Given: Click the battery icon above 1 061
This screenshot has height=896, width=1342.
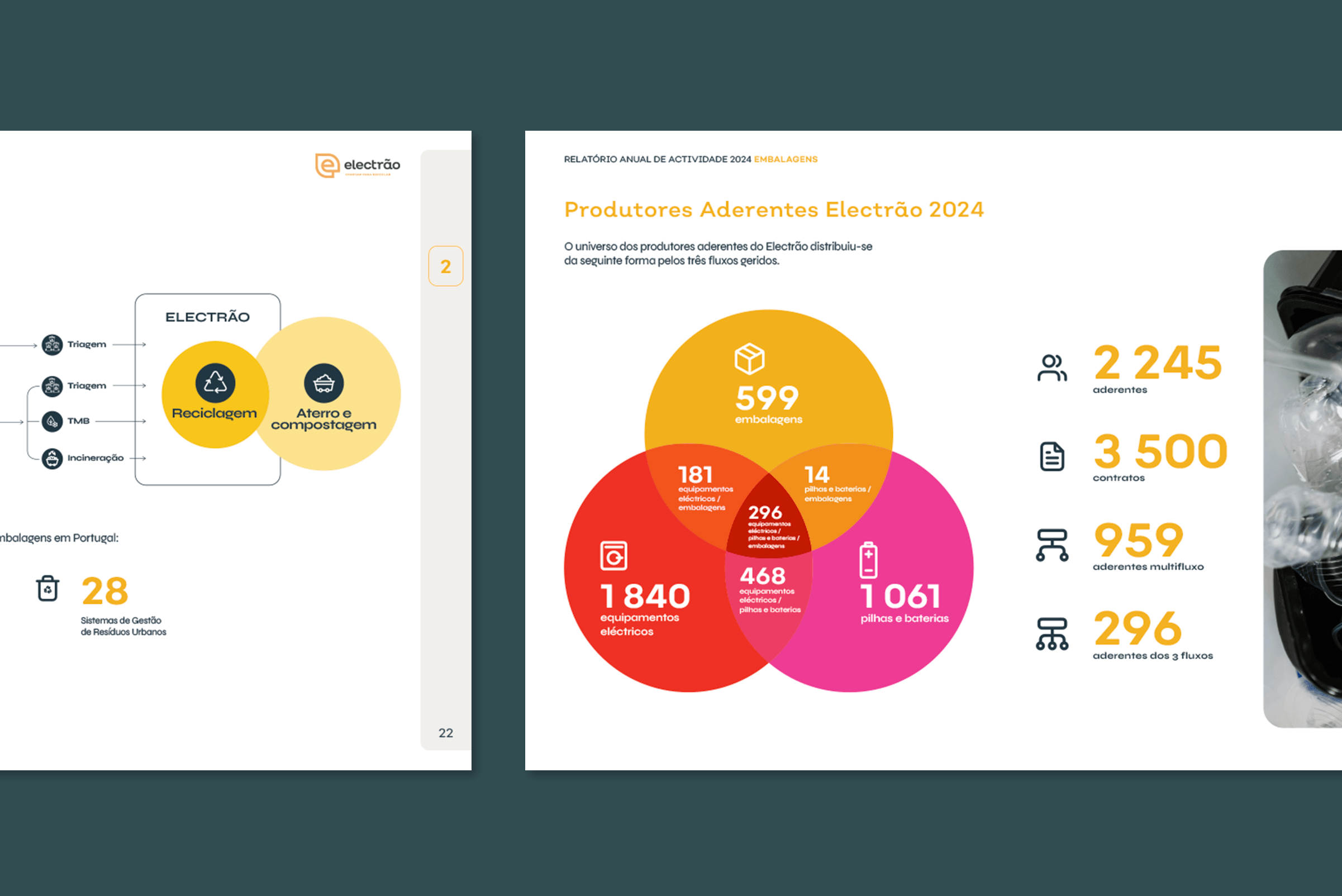Looking at the screenshot, I should (x=868, y=560).
